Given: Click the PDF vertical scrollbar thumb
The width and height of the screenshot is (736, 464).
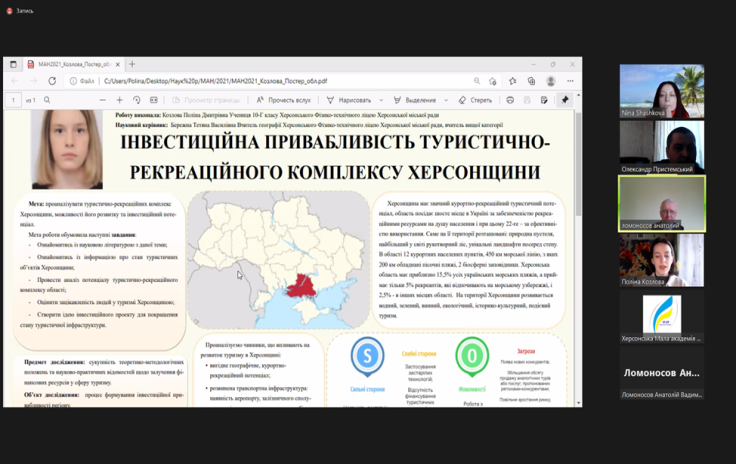Looking at the screenshot, I should click(x=578, y=164).
